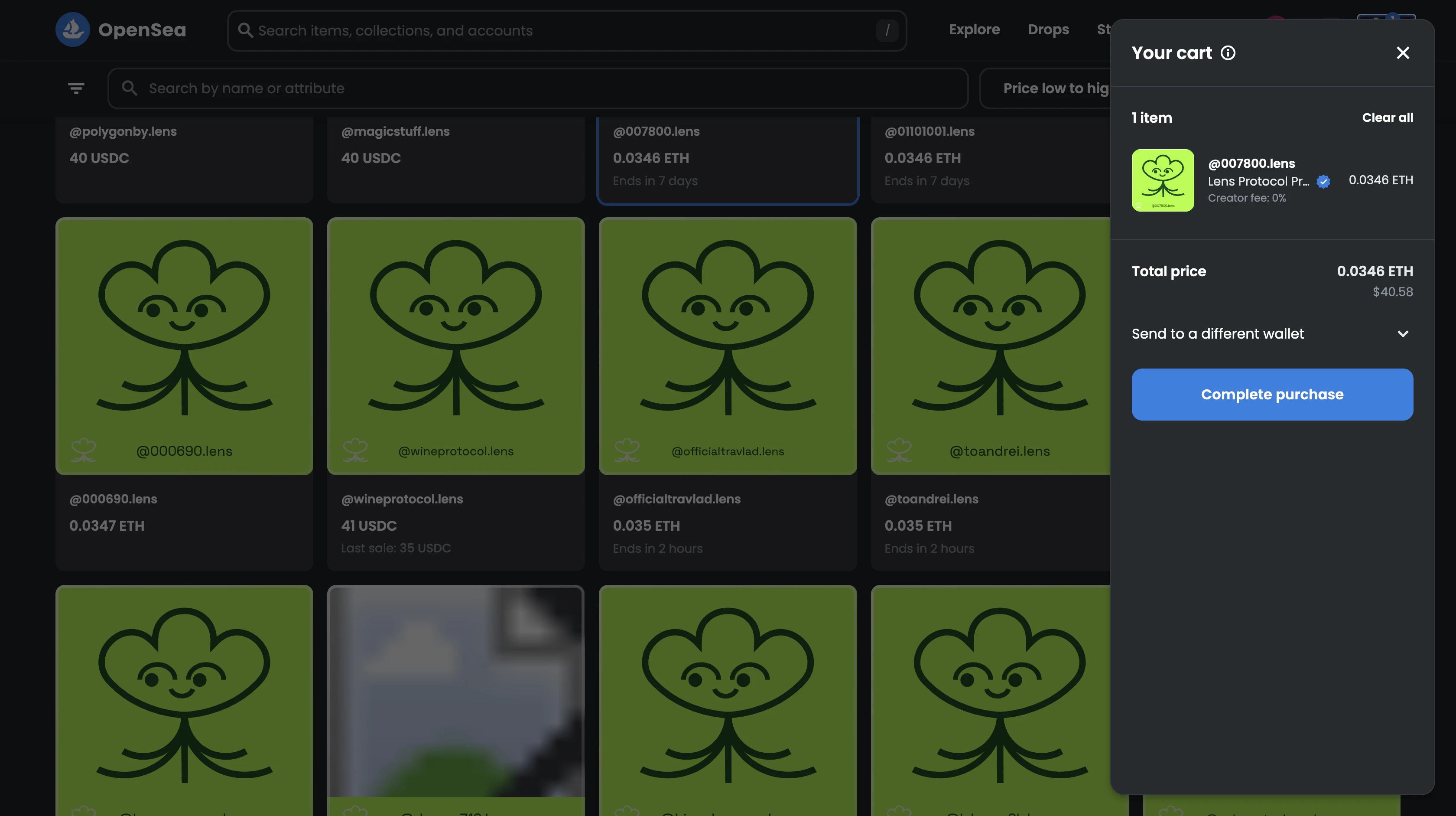The height and width of the screenshot is (816, 1456).
Task: Click 40 USDC price under @magicstuff.lens
Action: (x=371, y=158)
